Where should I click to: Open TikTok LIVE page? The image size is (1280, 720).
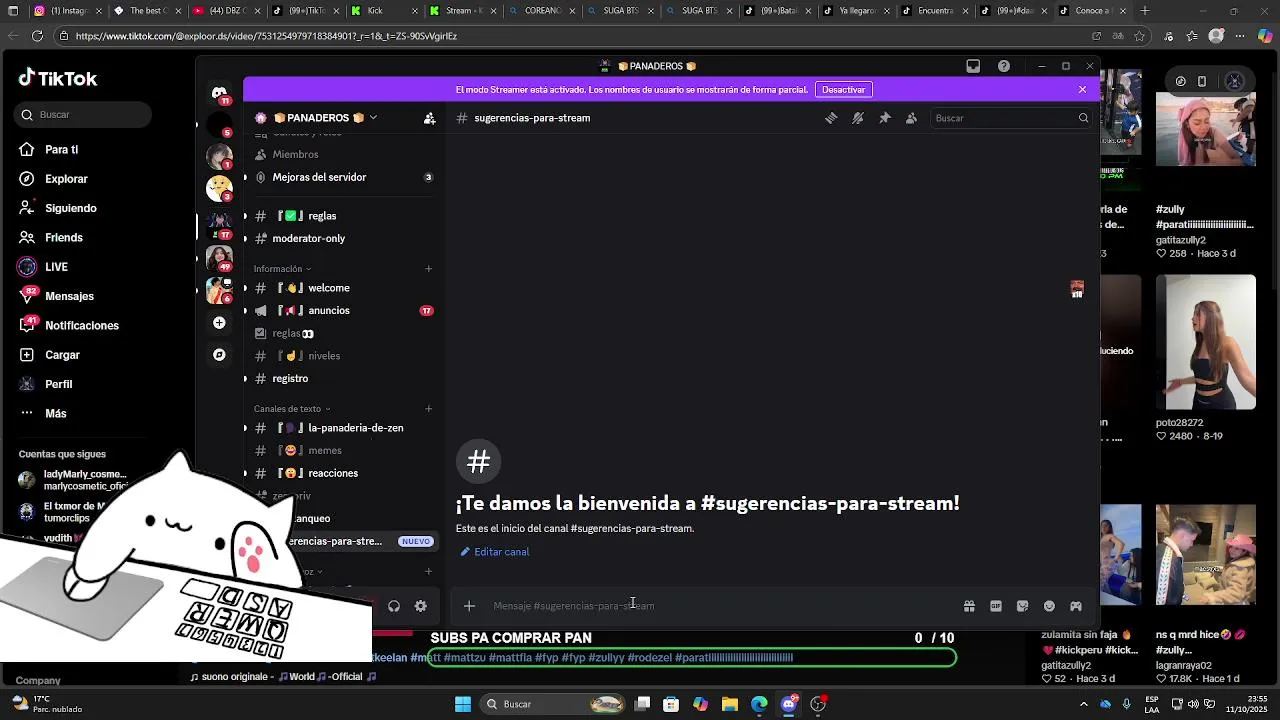tap(43, 267)
